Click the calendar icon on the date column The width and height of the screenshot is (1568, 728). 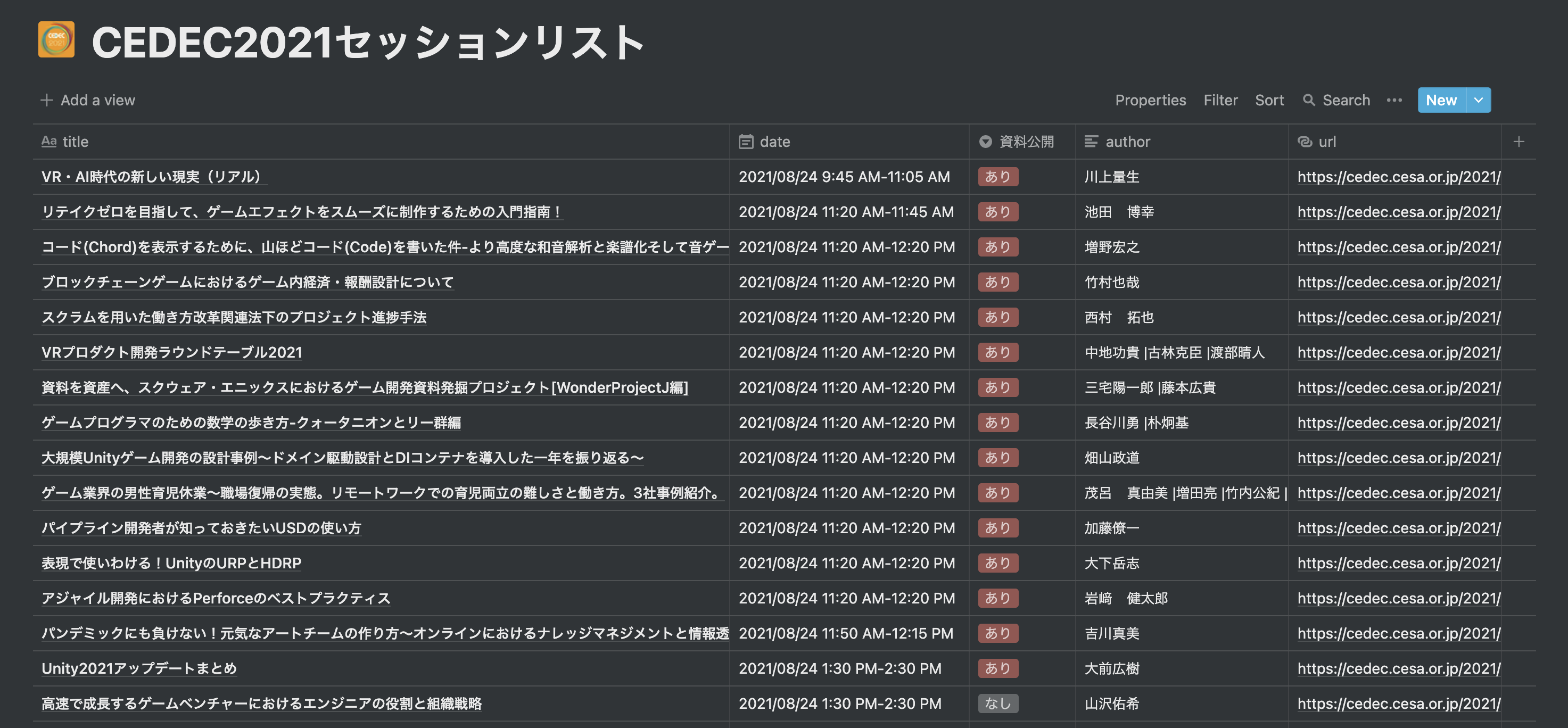point(747,141)
